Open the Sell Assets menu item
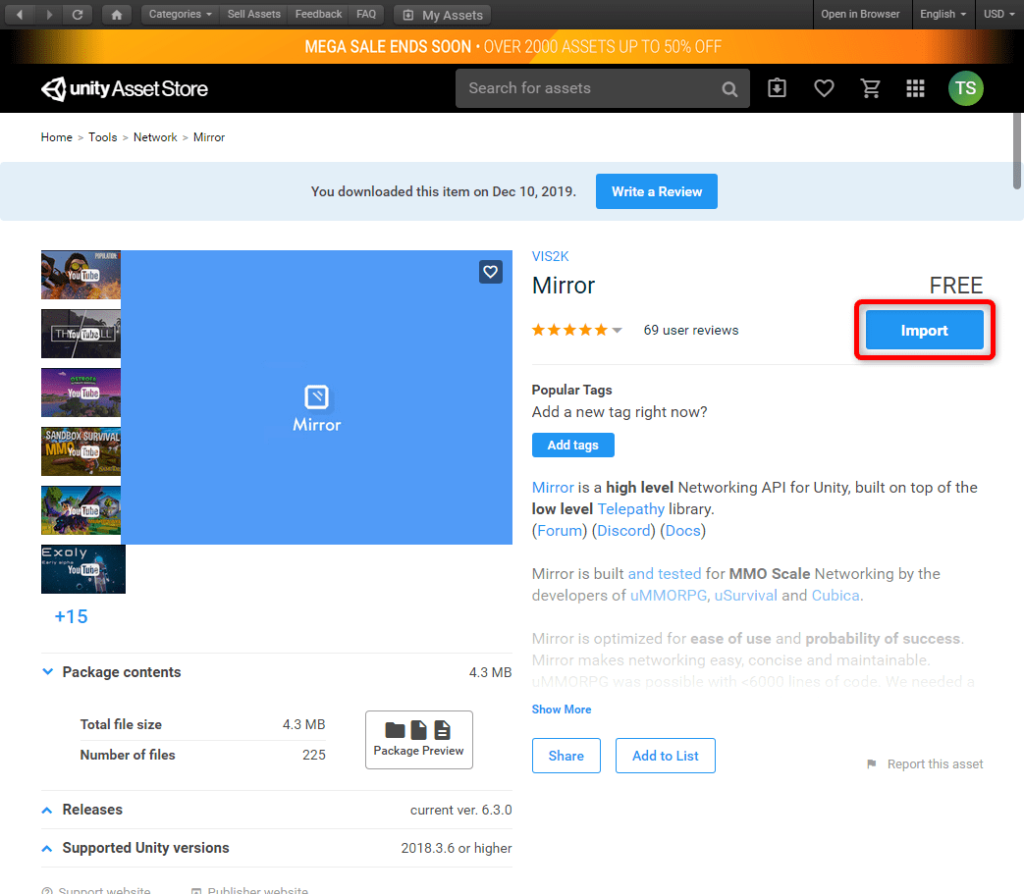The width and height of the screenshot is (1024, 894). click(253, 14)
